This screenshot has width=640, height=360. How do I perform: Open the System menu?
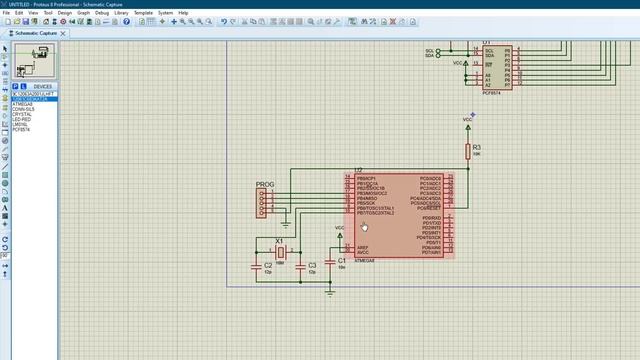(x=165, y=13)
